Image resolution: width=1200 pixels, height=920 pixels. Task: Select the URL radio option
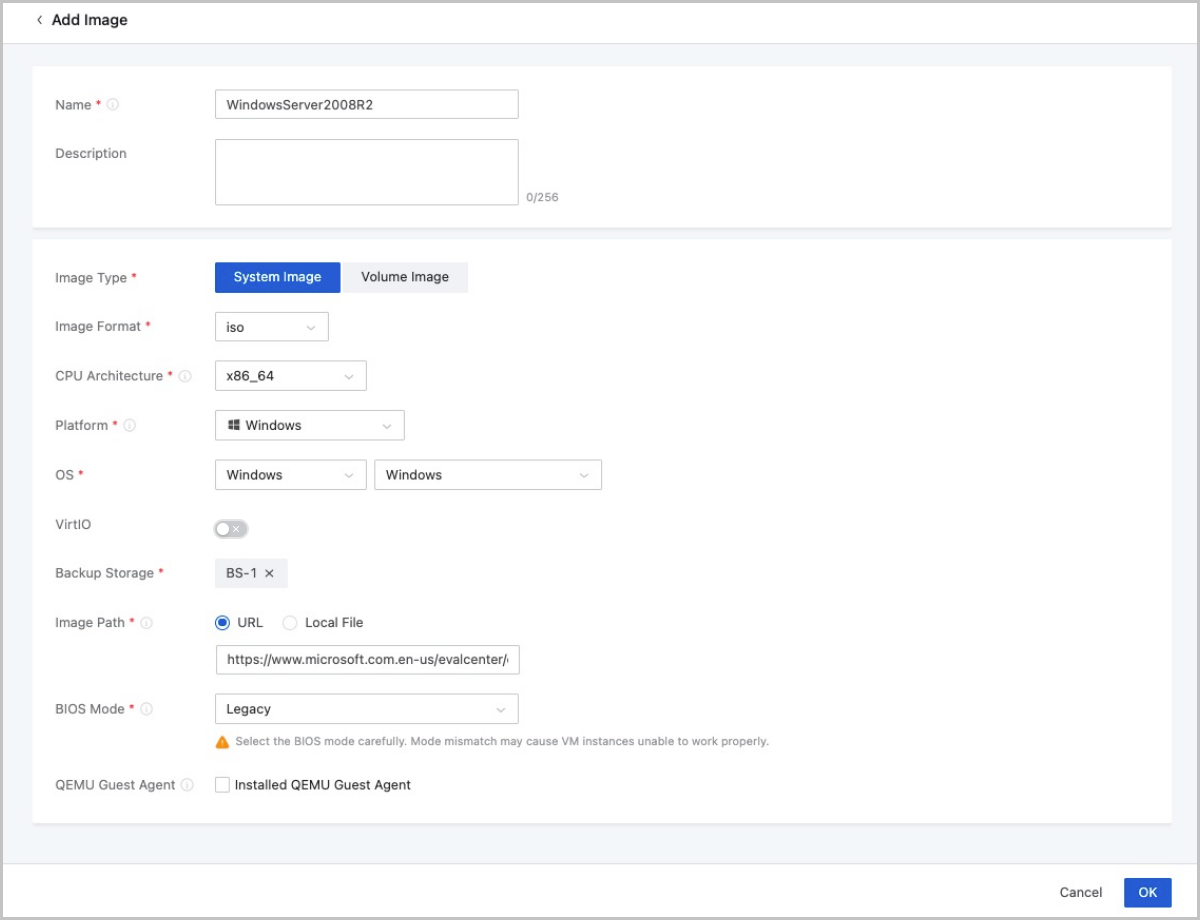(222, 623)
